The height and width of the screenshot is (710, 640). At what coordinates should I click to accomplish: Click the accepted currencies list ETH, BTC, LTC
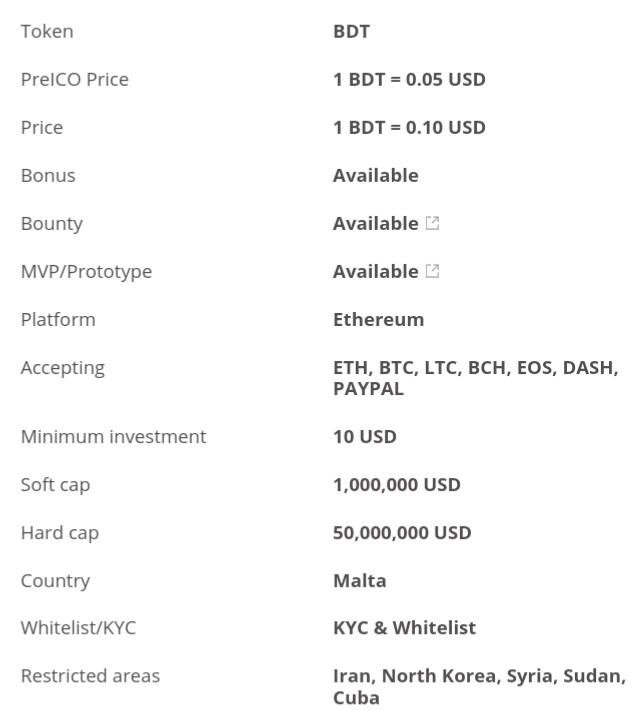point(476,378)
